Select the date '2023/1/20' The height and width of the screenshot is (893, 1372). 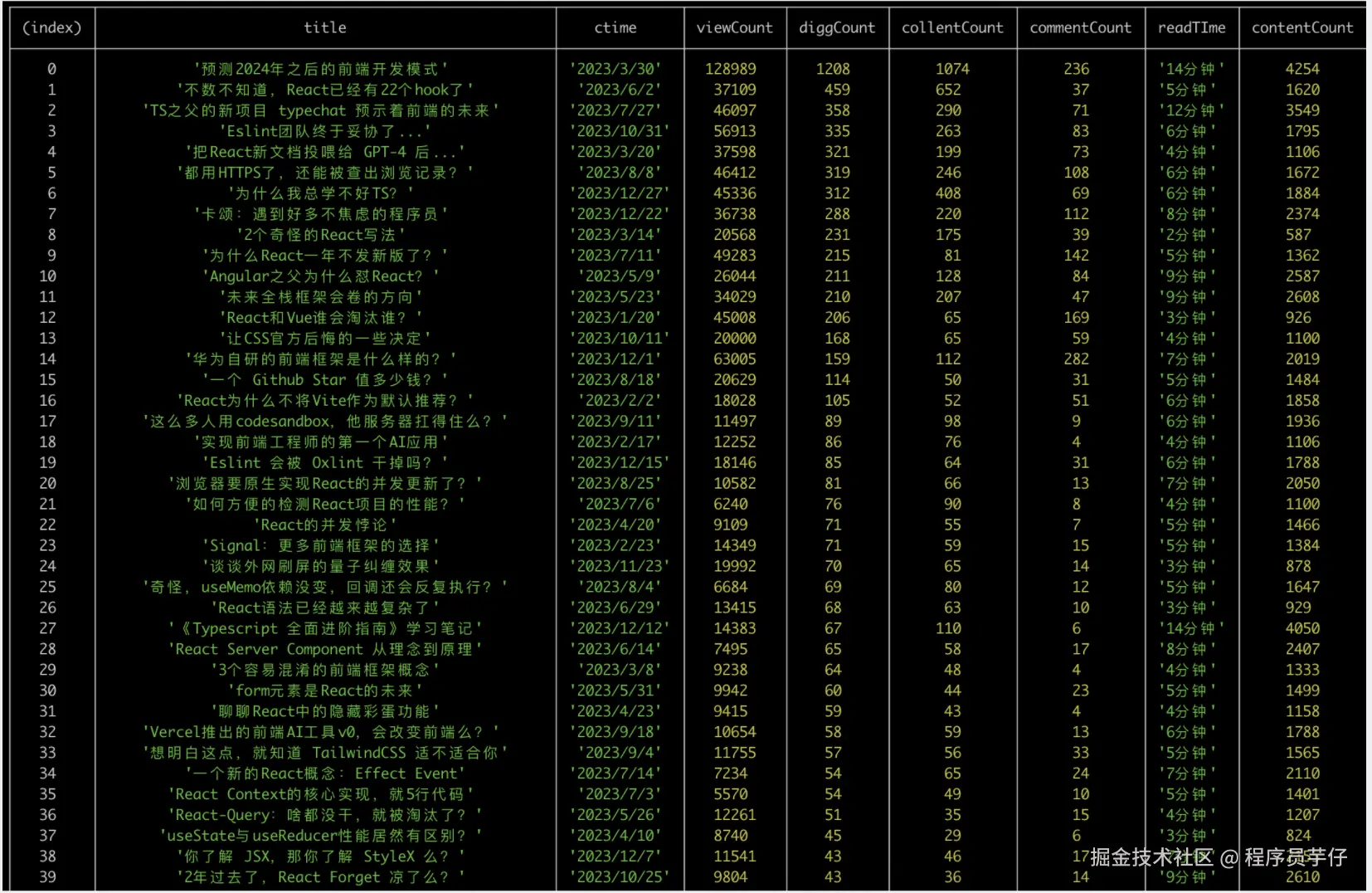[x=615, y=318]
